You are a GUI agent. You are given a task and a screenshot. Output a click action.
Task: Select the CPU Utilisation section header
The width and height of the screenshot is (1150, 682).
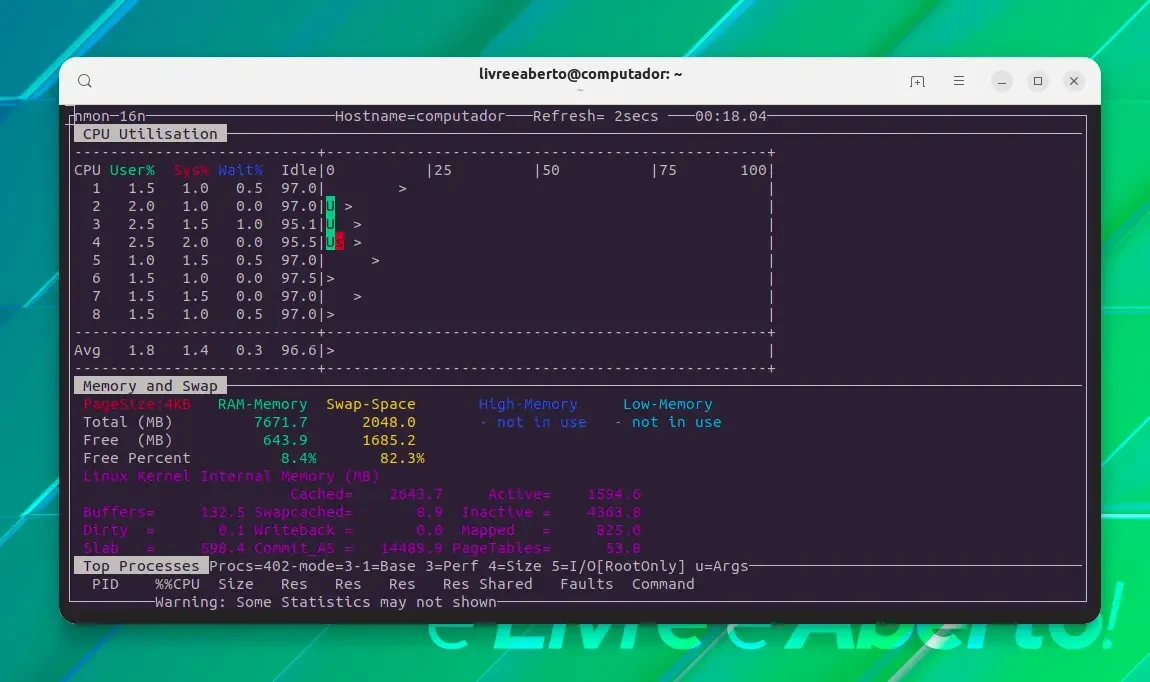coord(150,134)
